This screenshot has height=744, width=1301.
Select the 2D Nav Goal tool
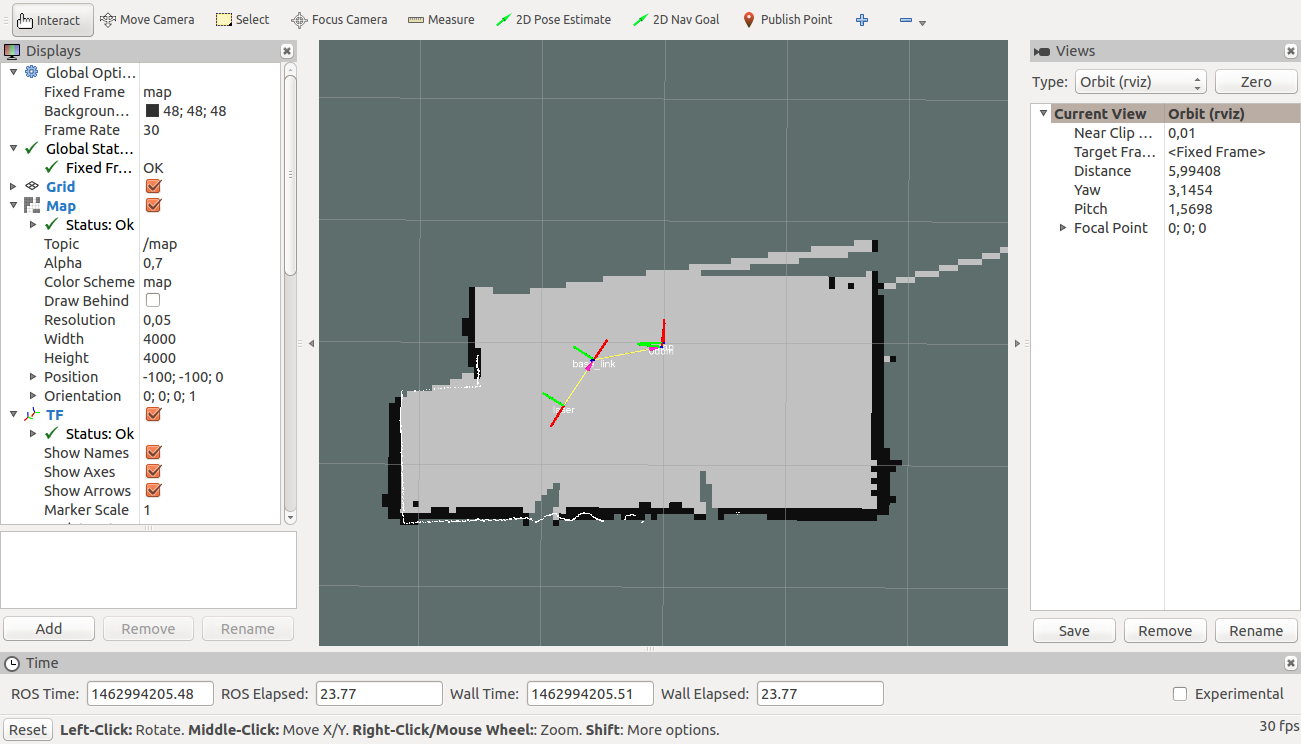(676, 20)
